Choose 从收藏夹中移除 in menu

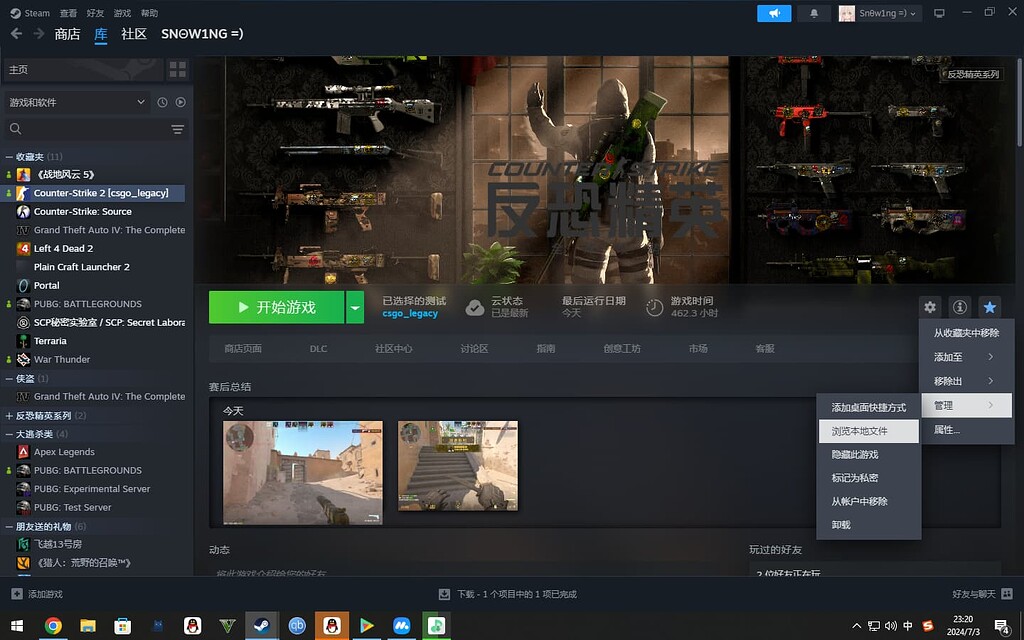tap(966, 333)
